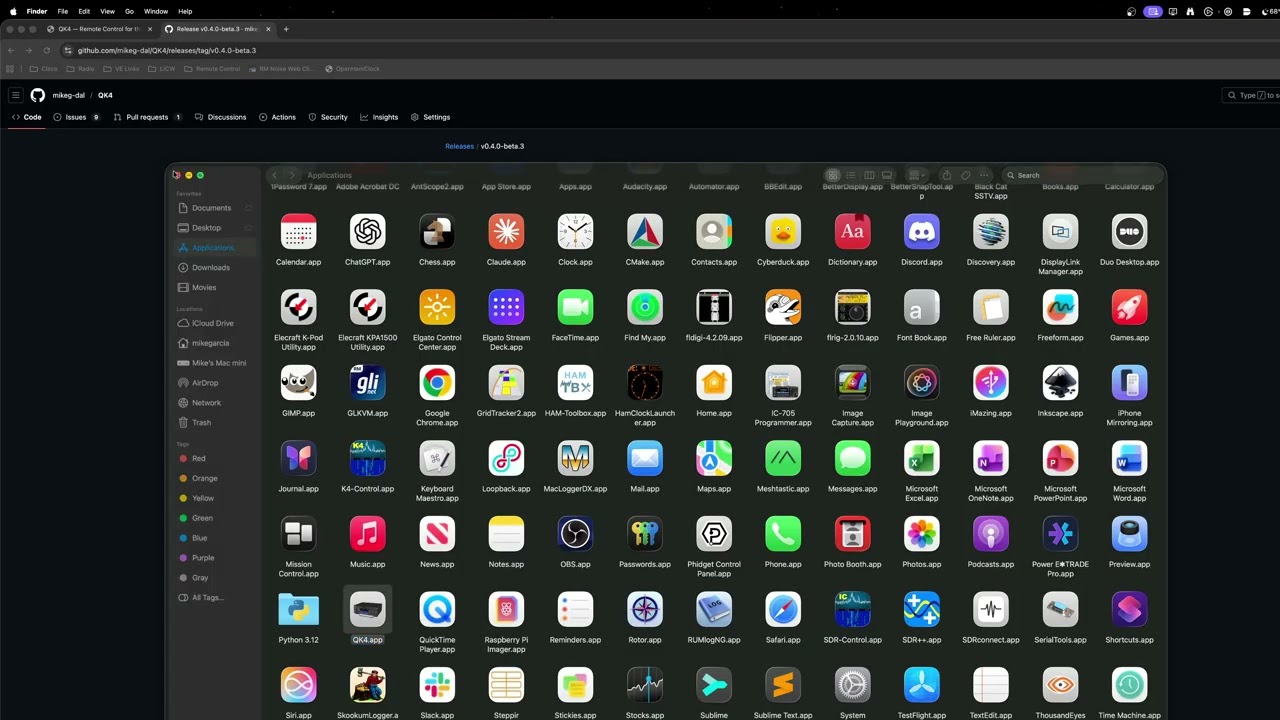The height and width of the screenshot is (720, 1280).
Task: Select the Slack.app icon
Action: tap(437, 685)
